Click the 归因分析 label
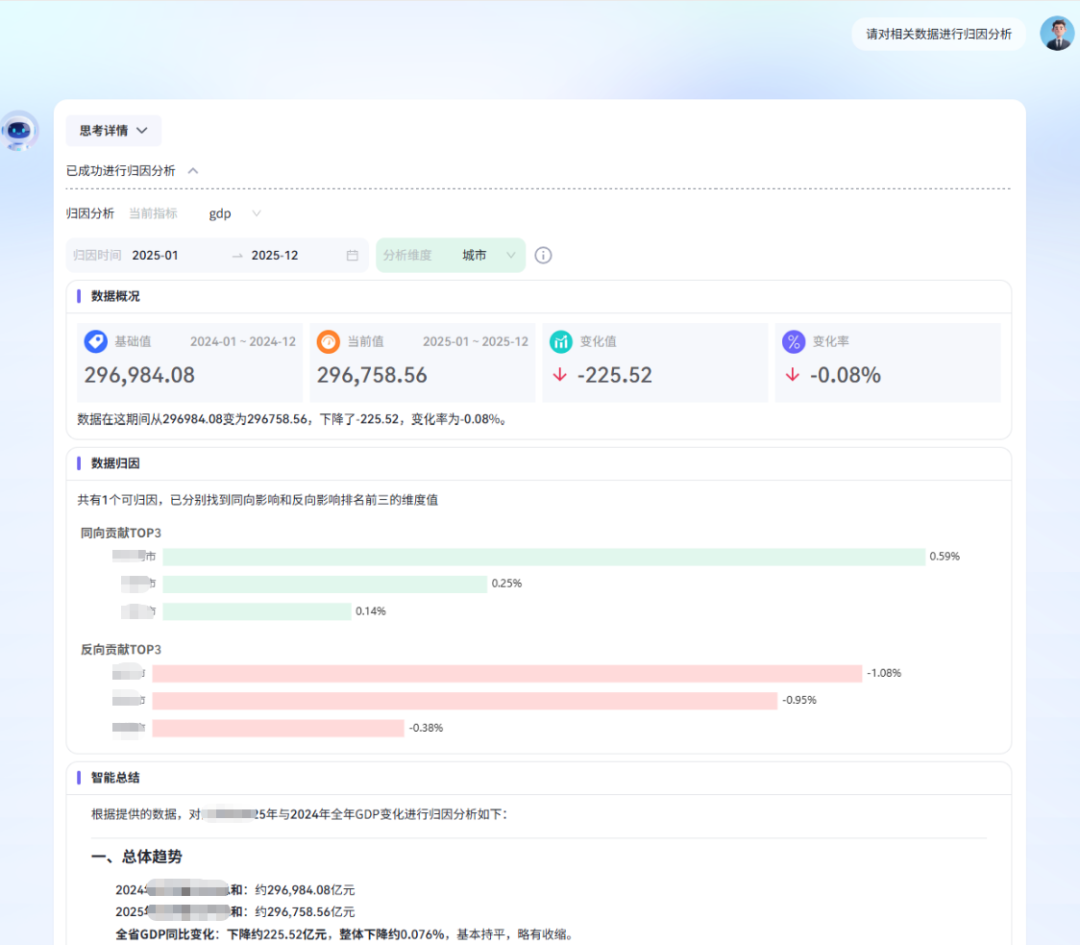Image resolution: width=1080 pixels, height=945 pixels. (90, 214)
